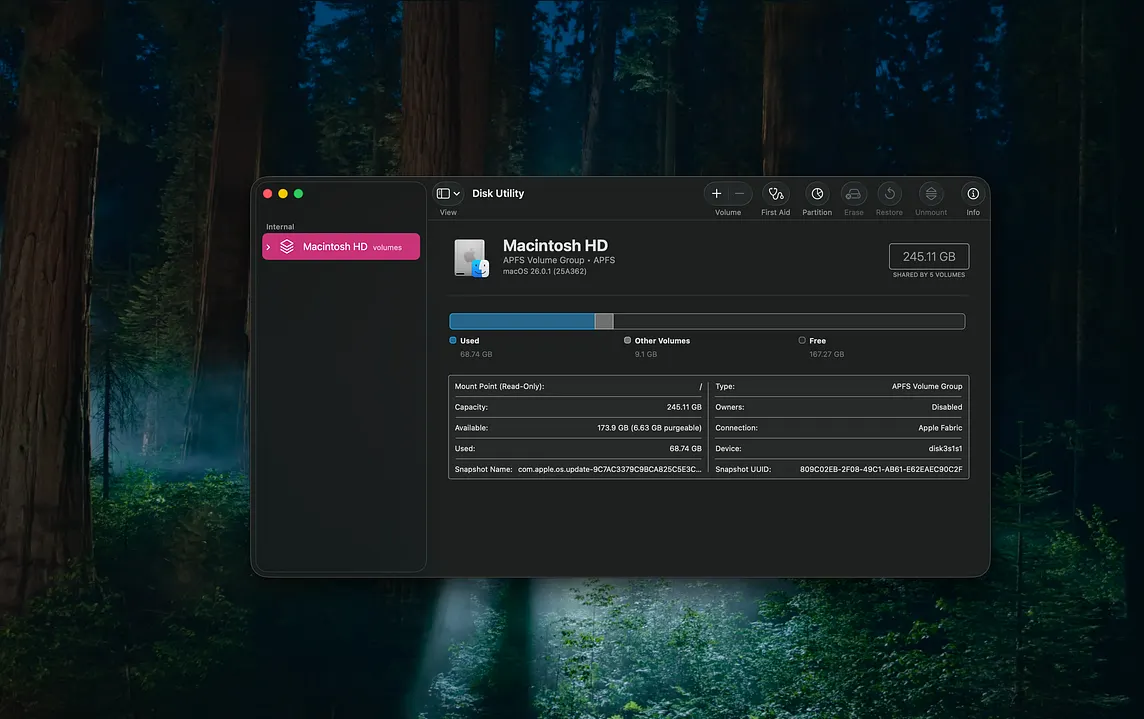Zoom the window with green button
Viewport: 1144px width, 719px height.
pos(298,193)
